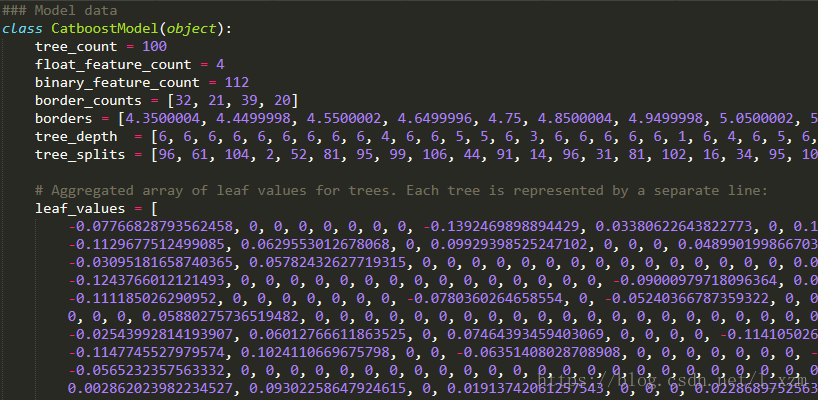This screenshot has height=400, width=818.
Task: Click border value 4.5500002
Action: click(x=344, y=118)
